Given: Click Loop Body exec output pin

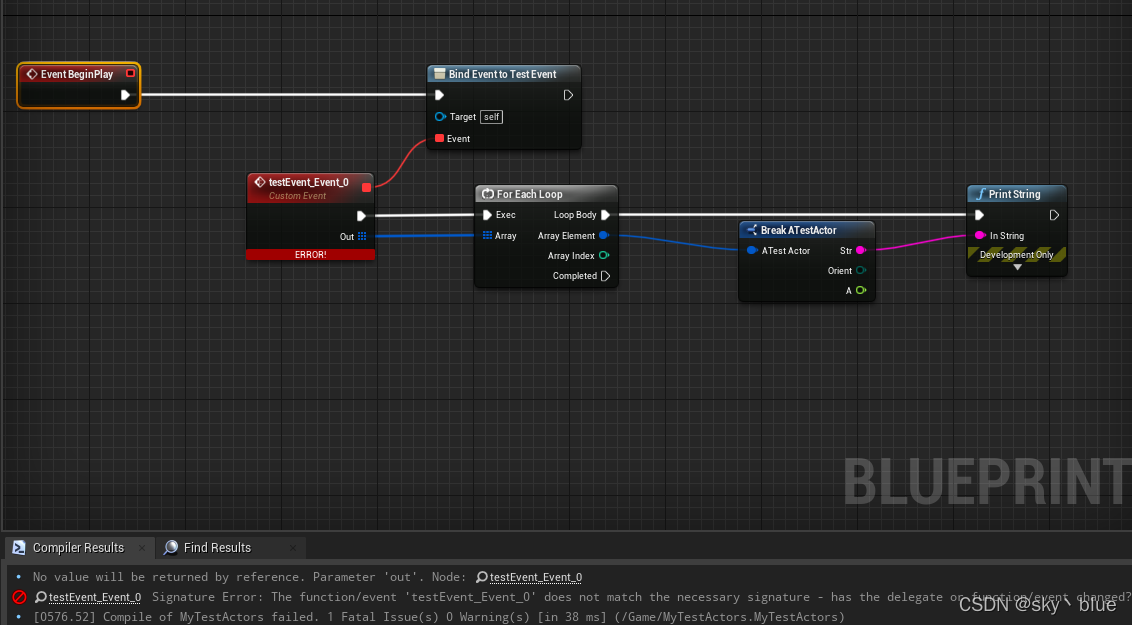Looking at the screenshot, I should 605,214.
